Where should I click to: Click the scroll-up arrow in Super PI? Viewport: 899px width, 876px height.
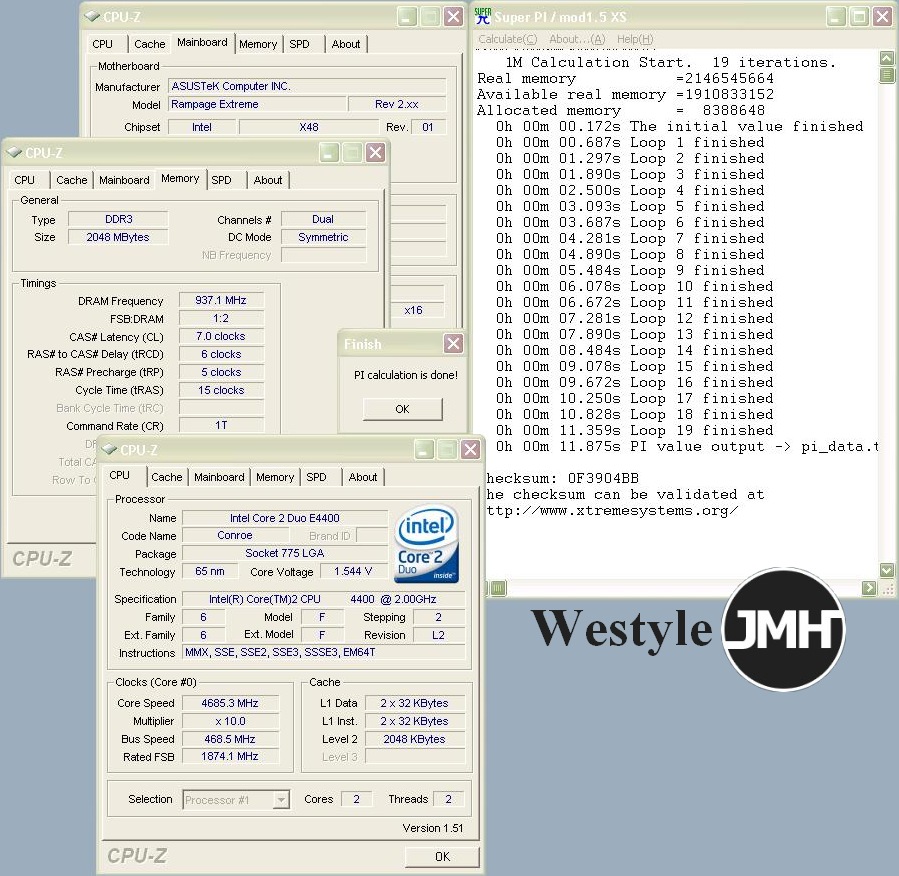tap(886, 58)
